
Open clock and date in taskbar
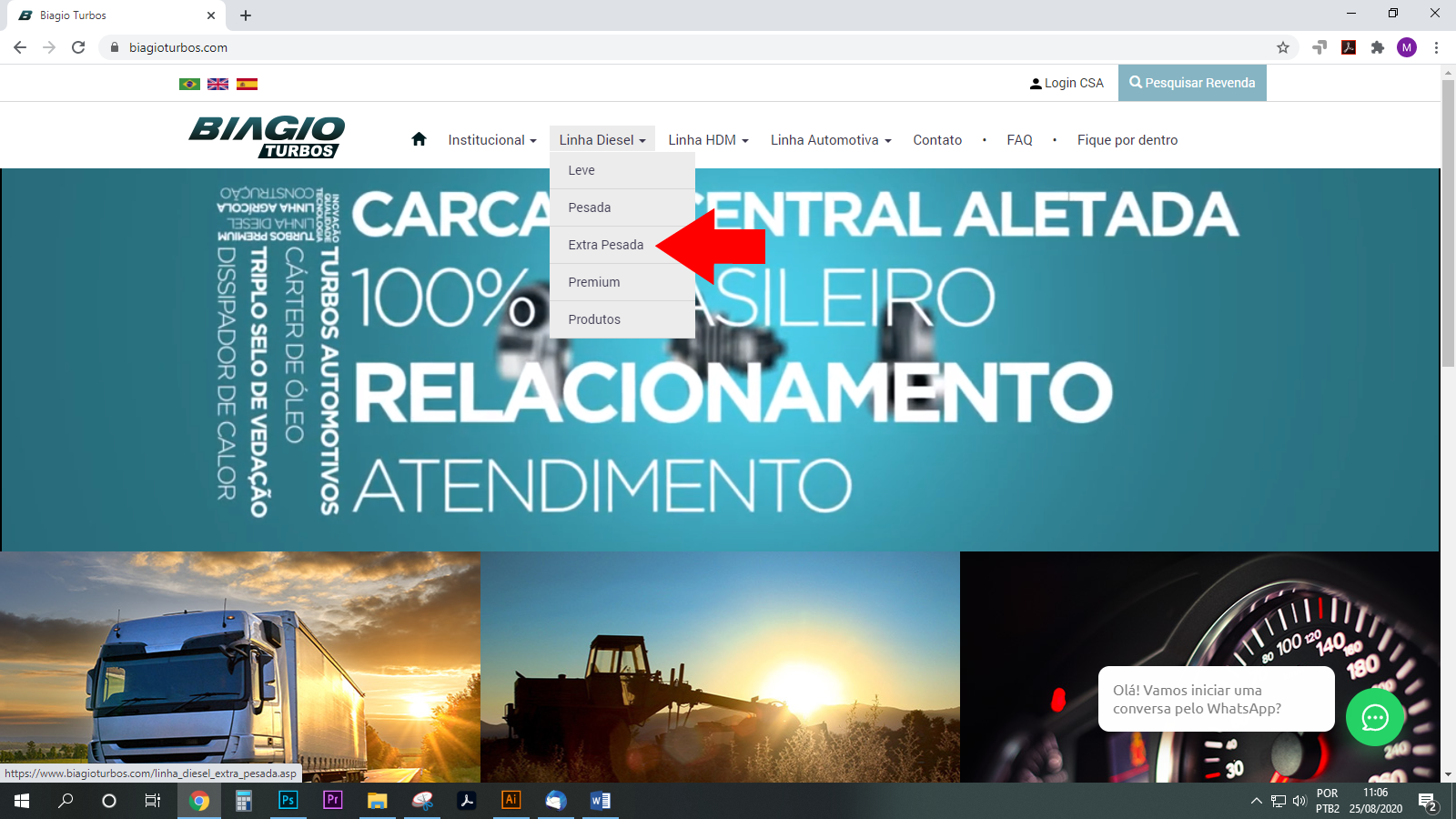click(x=1375, y=801)
